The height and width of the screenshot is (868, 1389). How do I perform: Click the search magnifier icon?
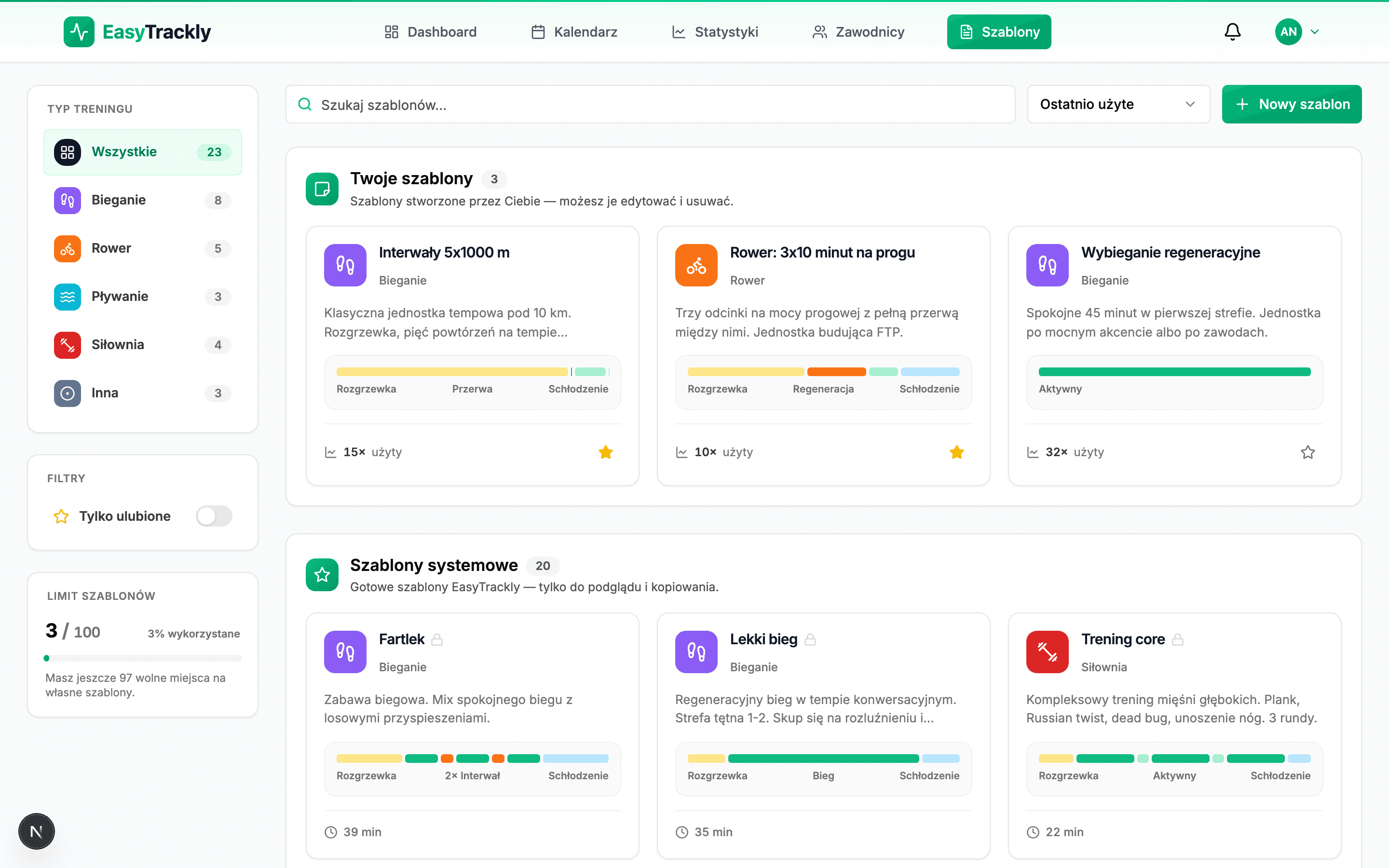coord(305,105)
